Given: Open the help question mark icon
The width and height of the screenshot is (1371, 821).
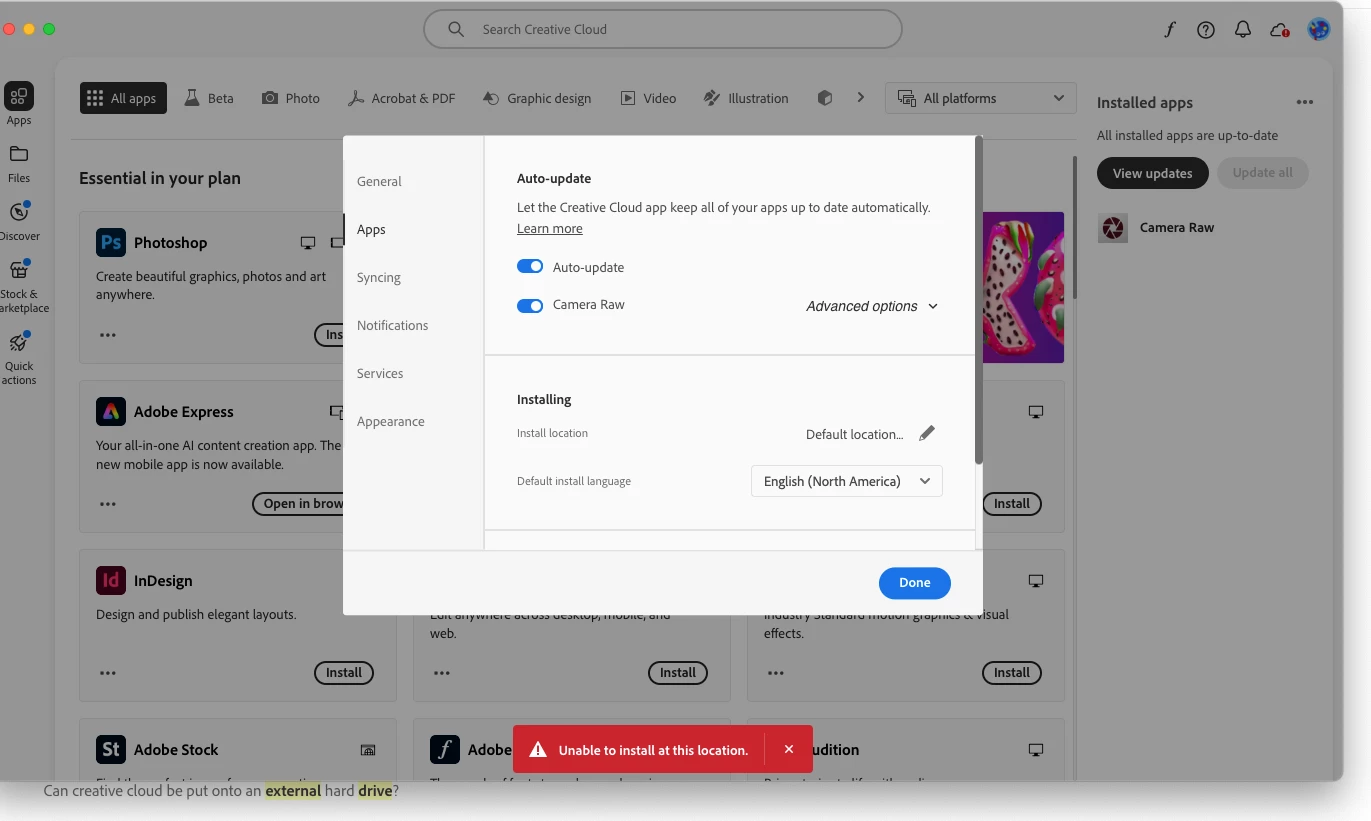Looking at the screenshot, I should [1206, 30].
